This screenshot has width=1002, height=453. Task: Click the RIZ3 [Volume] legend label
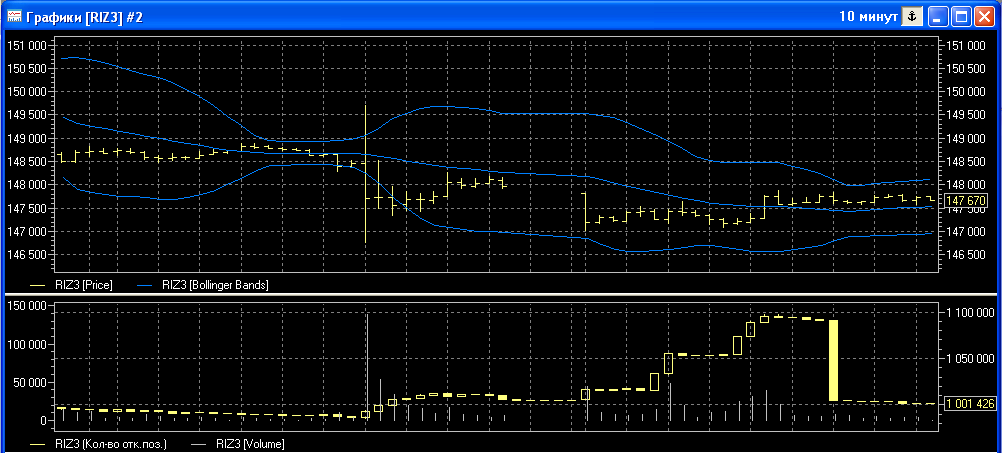coord(250,442)
